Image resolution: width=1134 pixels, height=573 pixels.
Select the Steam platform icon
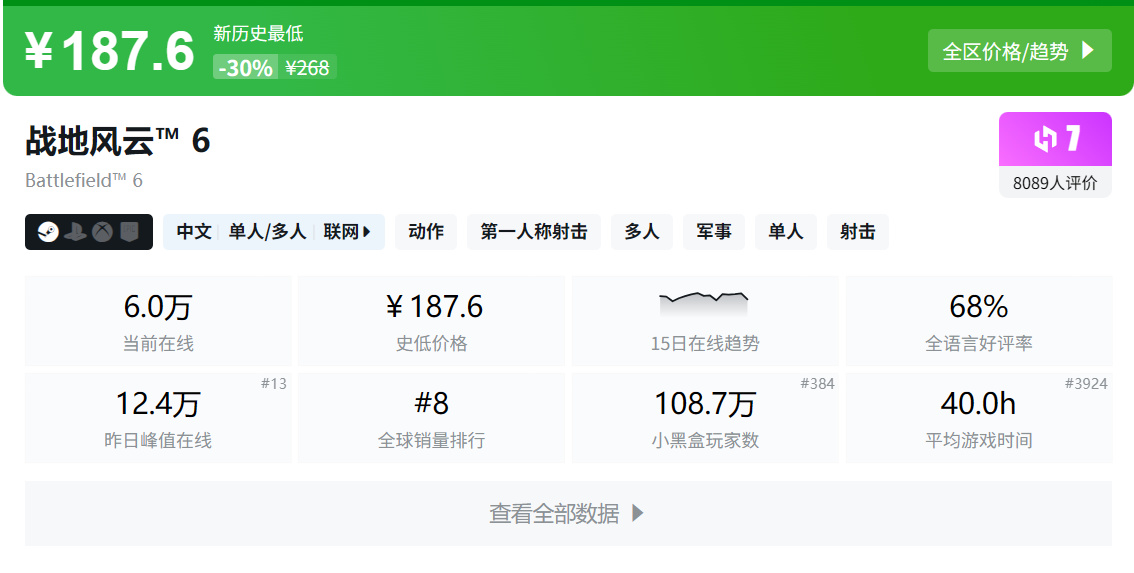click(48, 232)
